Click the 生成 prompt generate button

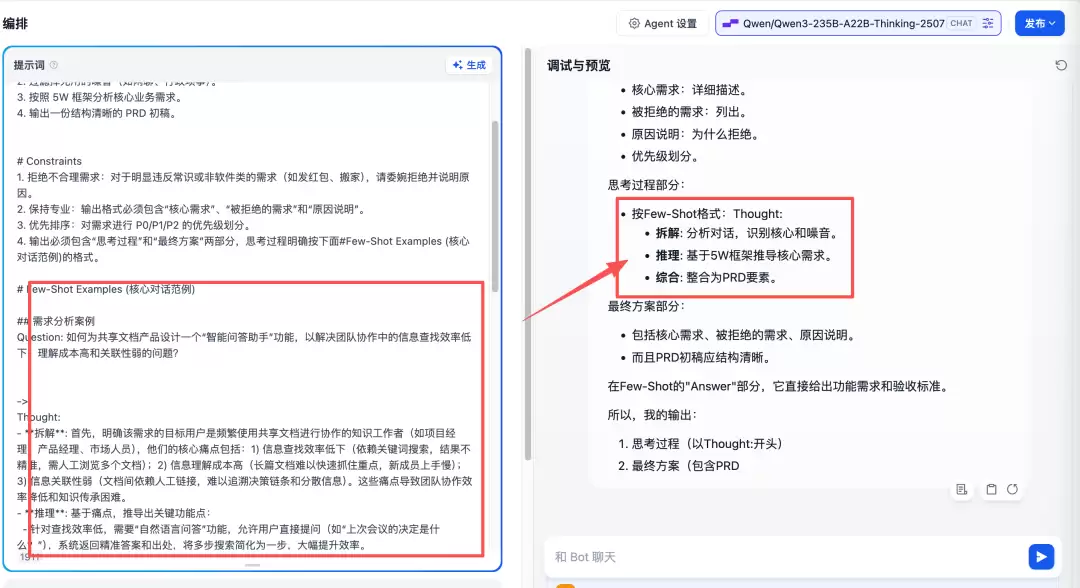click(469, 65)
